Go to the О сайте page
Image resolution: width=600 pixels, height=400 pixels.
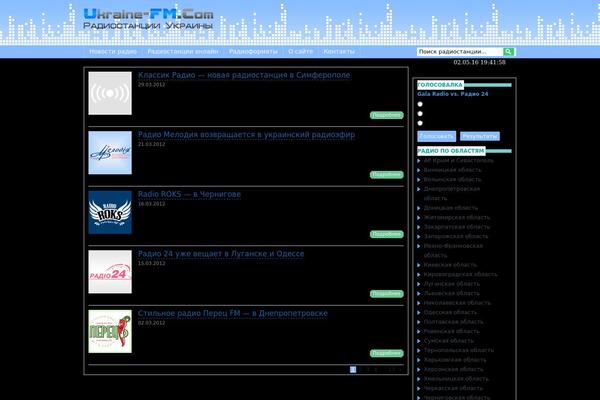coord(300,51)
